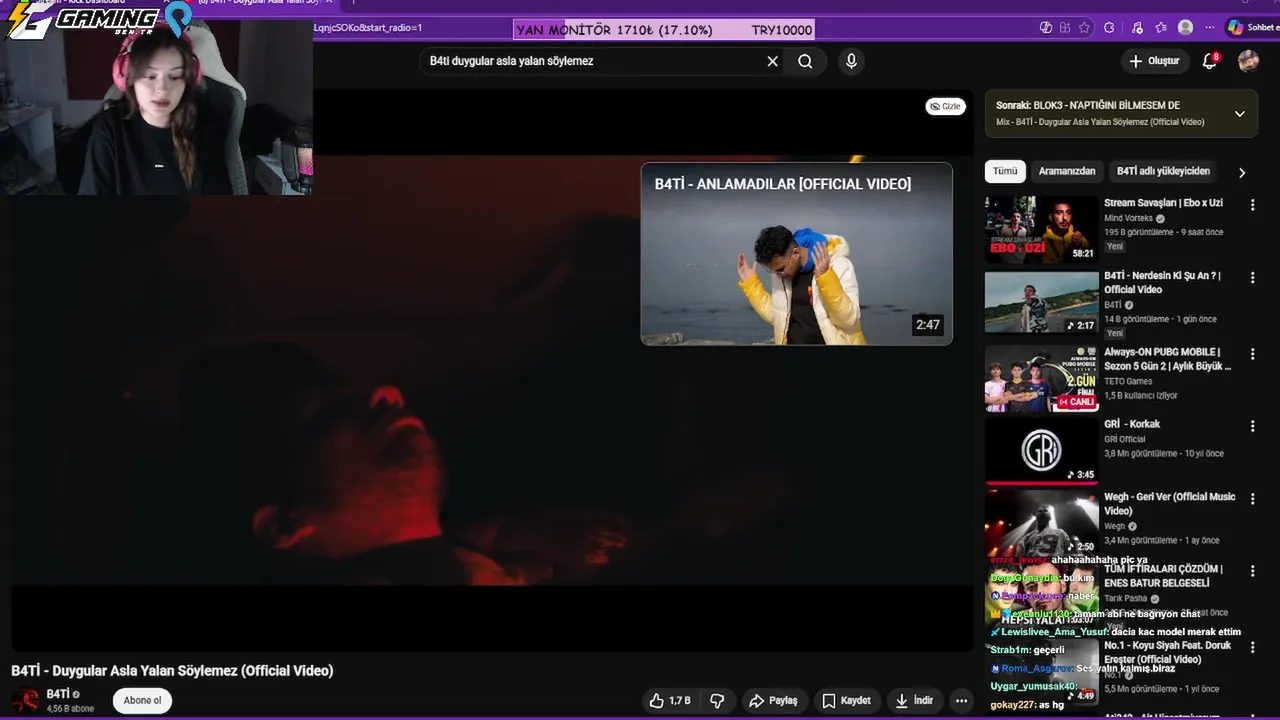The height and width of the screenshot is (720, 1280).
Task: Hide the end card with Gizle
Action: click(945, 106)
